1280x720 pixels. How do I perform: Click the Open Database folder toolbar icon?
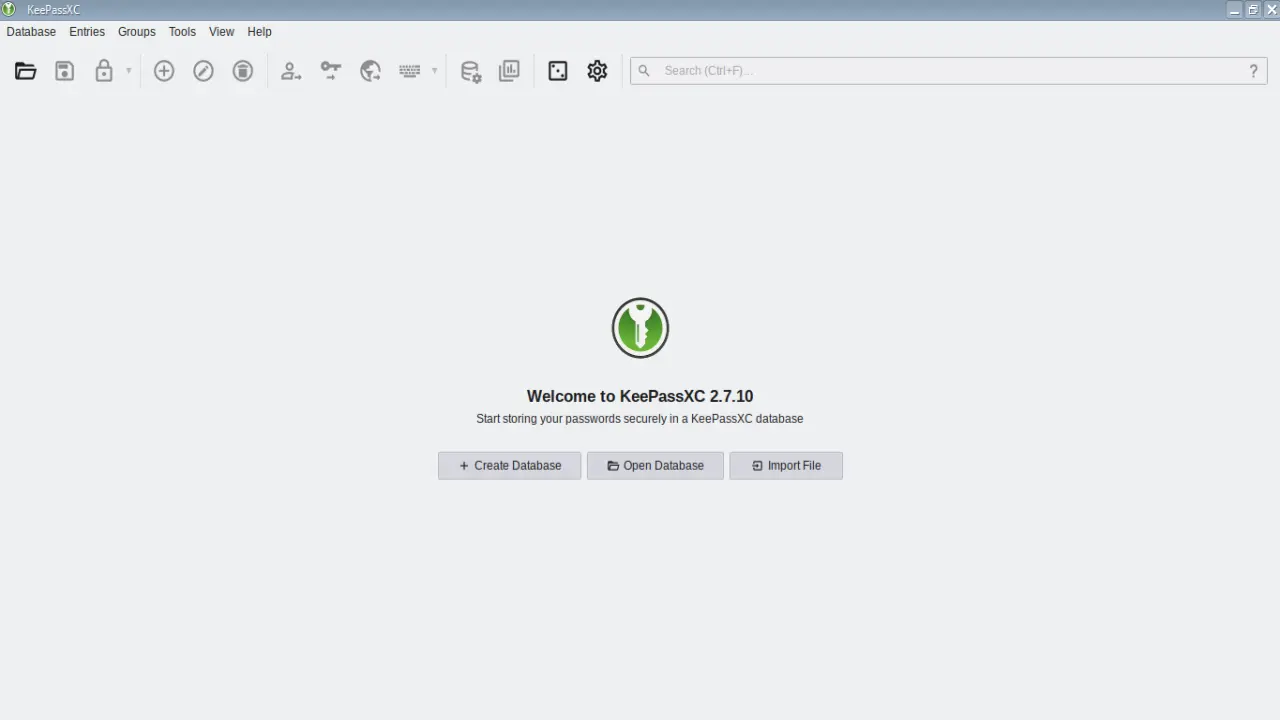pos(26,71)
